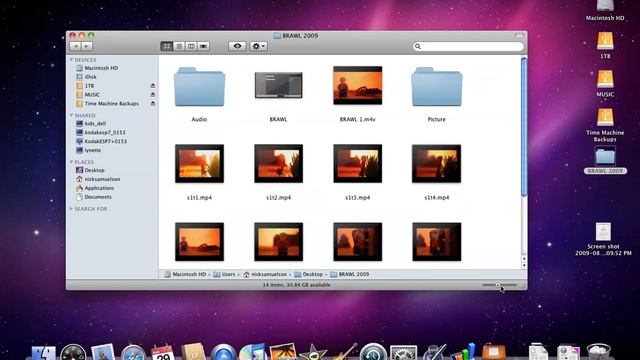This screenshot has height=360, width=640.
Task: Select the Audio folder
Action: pyautogui.click(x=199, y=87)
